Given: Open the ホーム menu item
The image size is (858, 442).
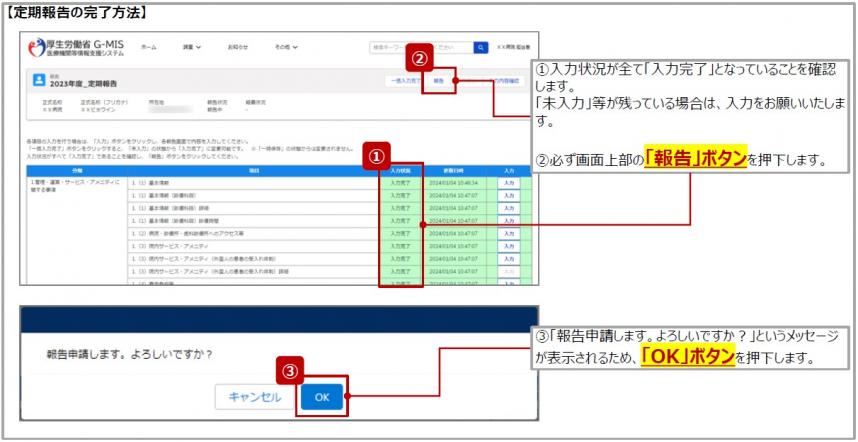Looking at the screenshot, I should 148,47.
